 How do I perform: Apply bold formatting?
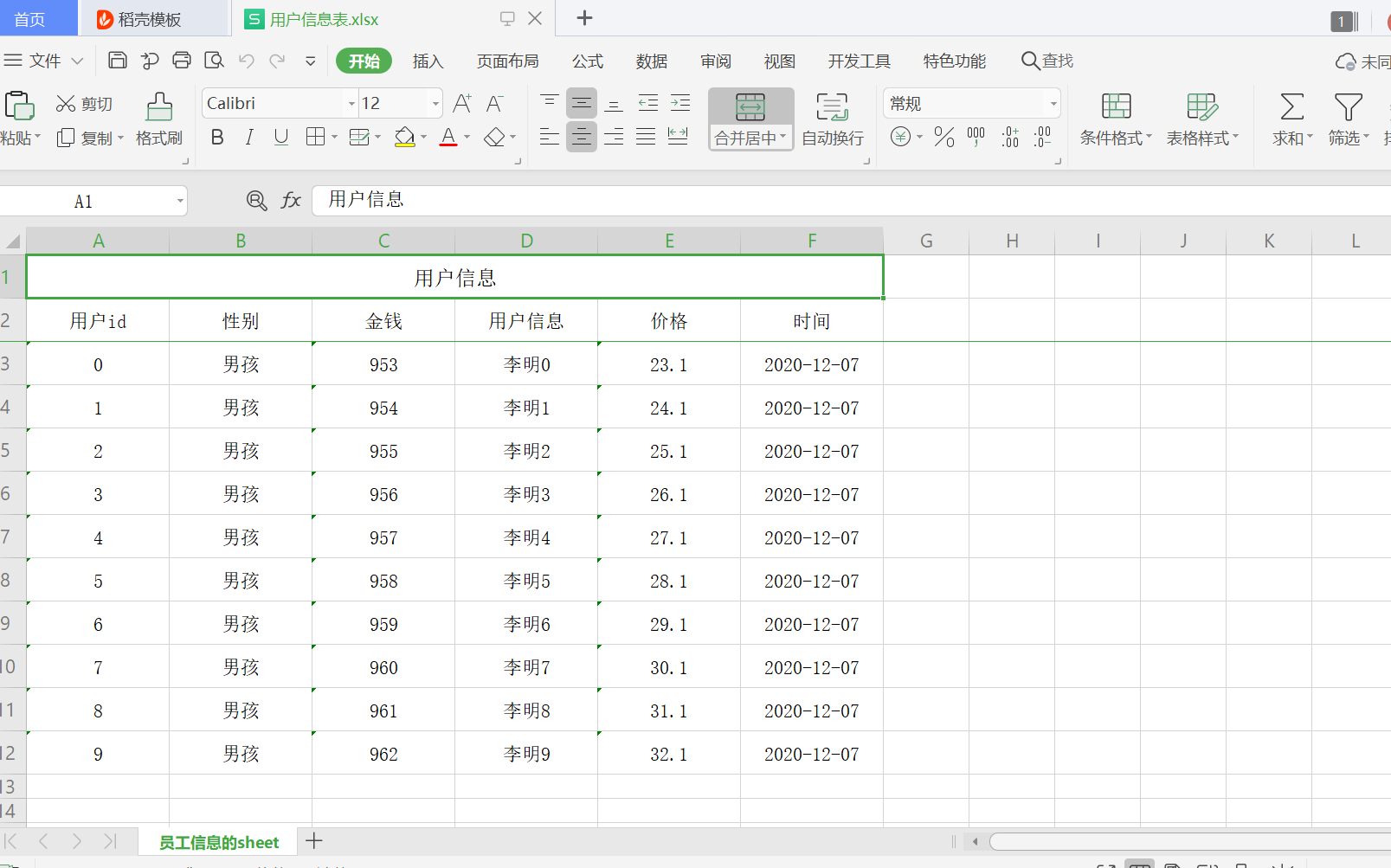coord(216,137)
